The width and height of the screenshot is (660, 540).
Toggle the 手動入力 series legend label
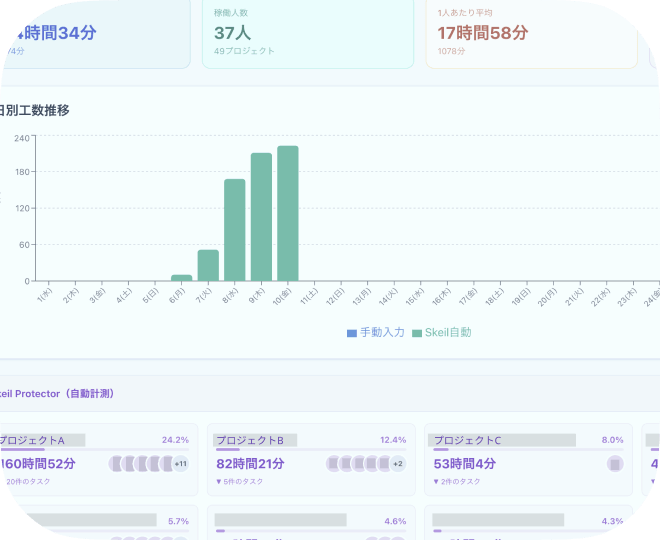381,332
